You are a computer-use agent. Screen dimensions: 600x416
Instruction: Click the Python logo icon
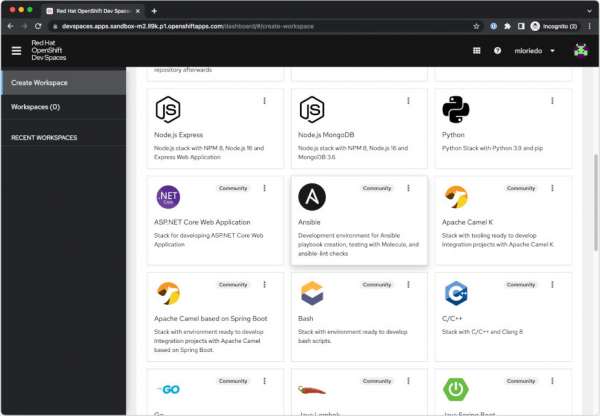pos(456,109)
